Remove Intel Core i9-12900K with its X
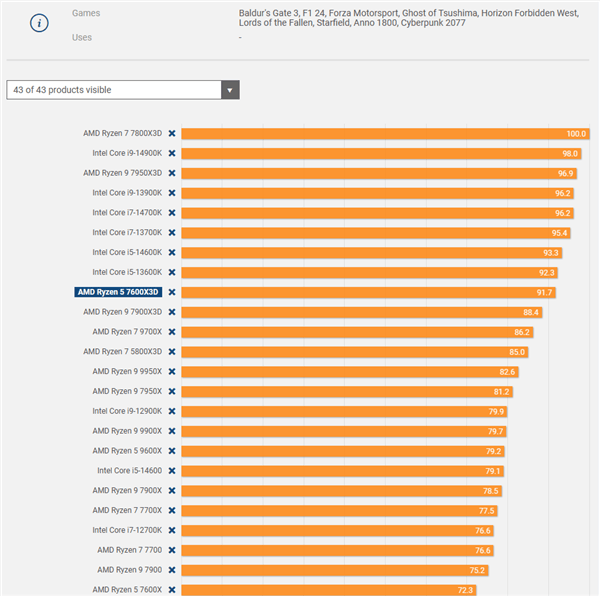600x596 pixels. (x=172, y=411)
